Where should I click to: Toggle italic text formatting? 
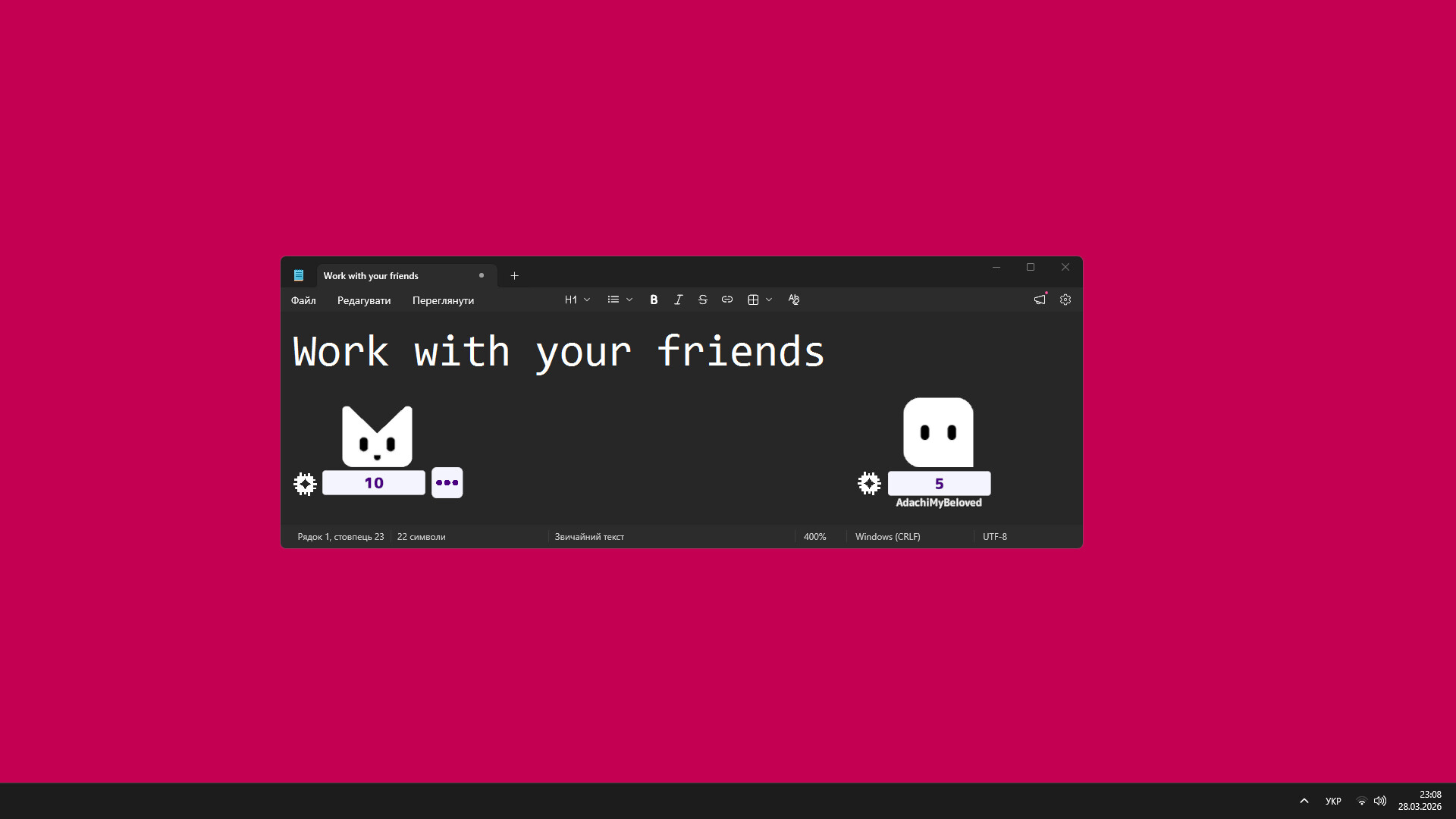[679, 300]
